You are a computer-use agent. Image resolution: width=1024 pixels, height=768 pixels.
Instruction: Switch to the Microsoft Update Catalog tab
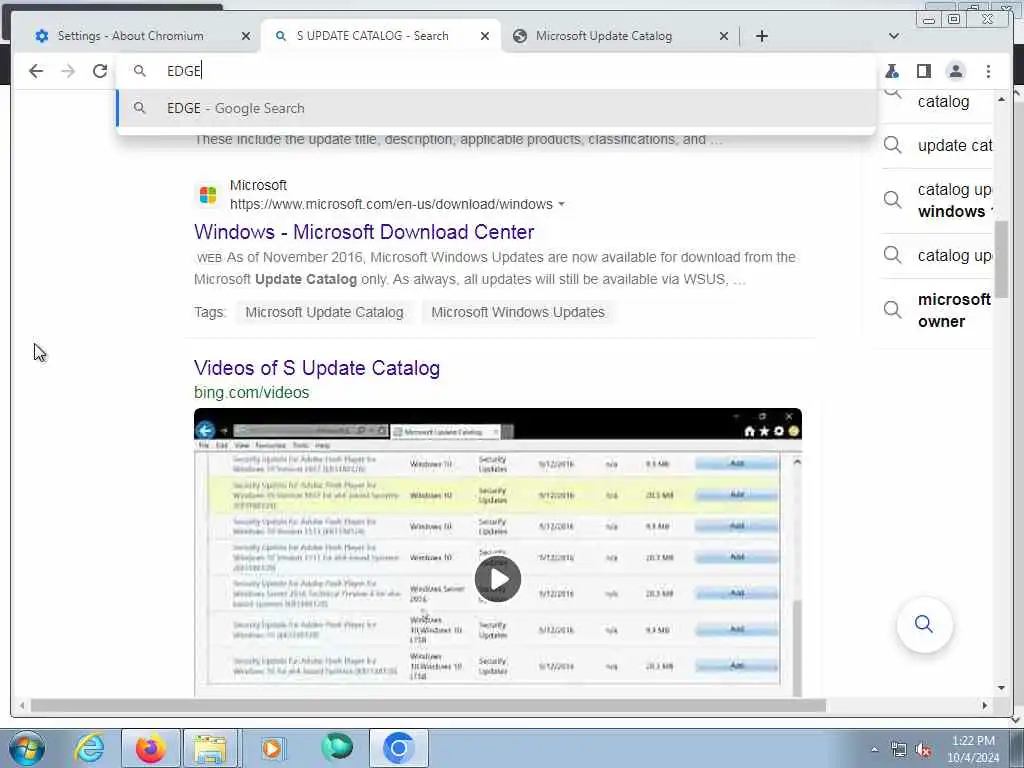click(604, 36)
